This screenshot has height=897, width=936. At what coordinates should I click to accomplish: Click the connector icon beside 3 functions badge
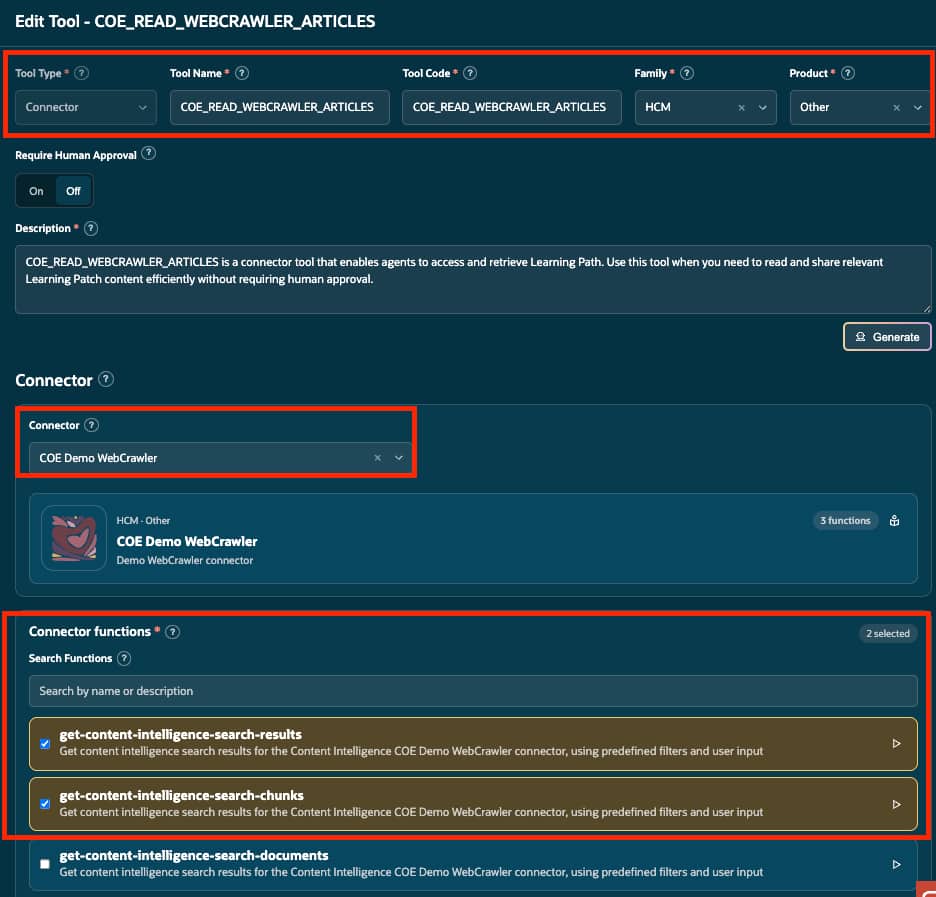(x=894, y=520)
